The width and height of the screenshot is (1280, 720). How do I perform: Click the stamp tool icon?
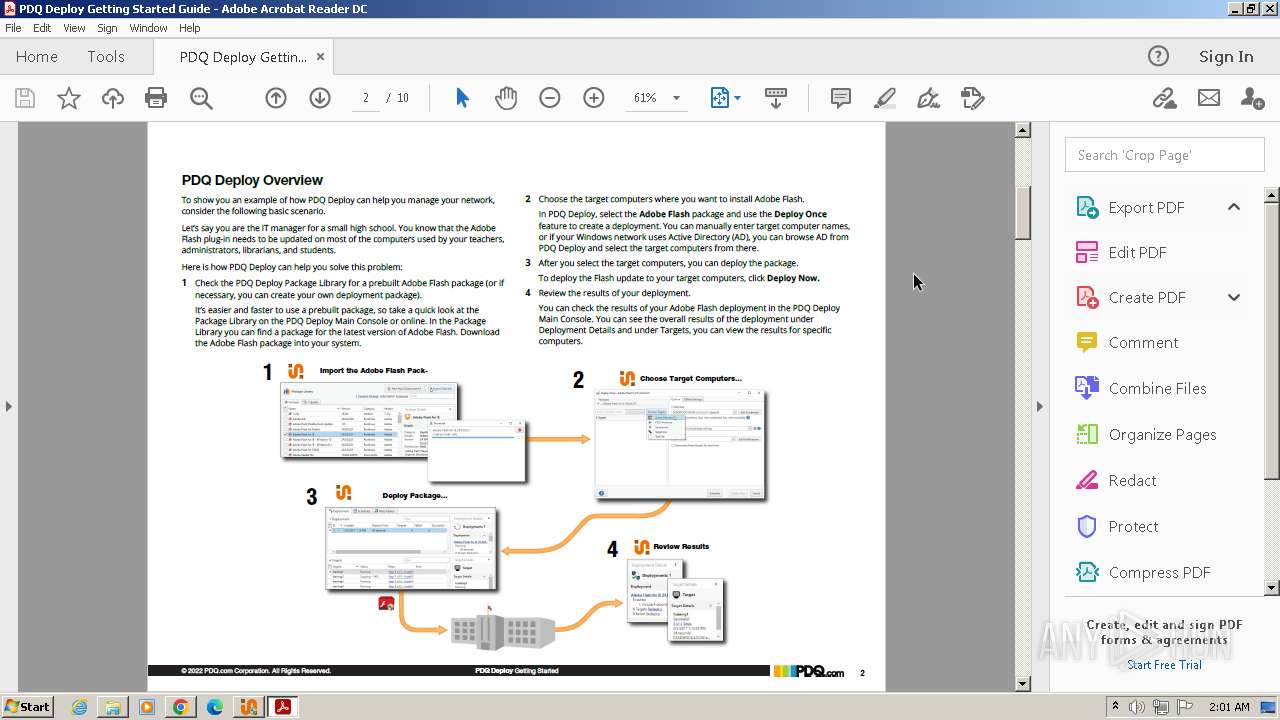(x=973, y=98)
